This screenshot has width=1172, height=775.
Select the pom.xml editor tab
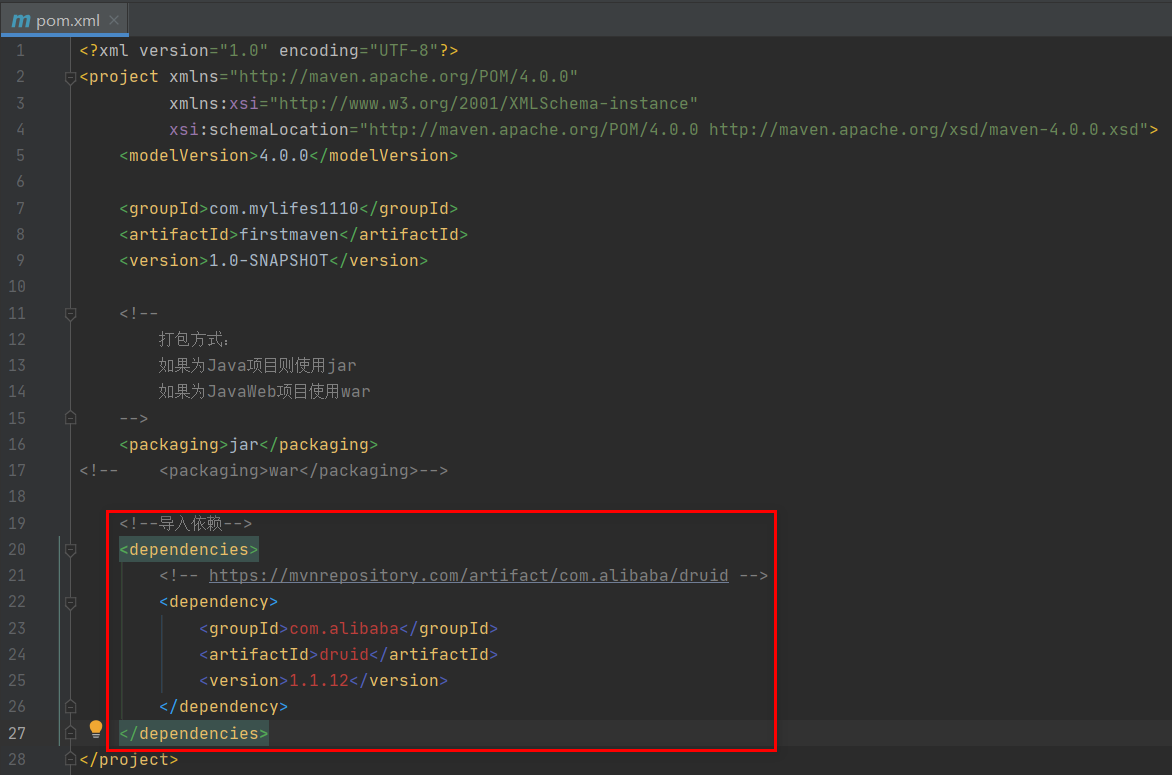(65, 20)
